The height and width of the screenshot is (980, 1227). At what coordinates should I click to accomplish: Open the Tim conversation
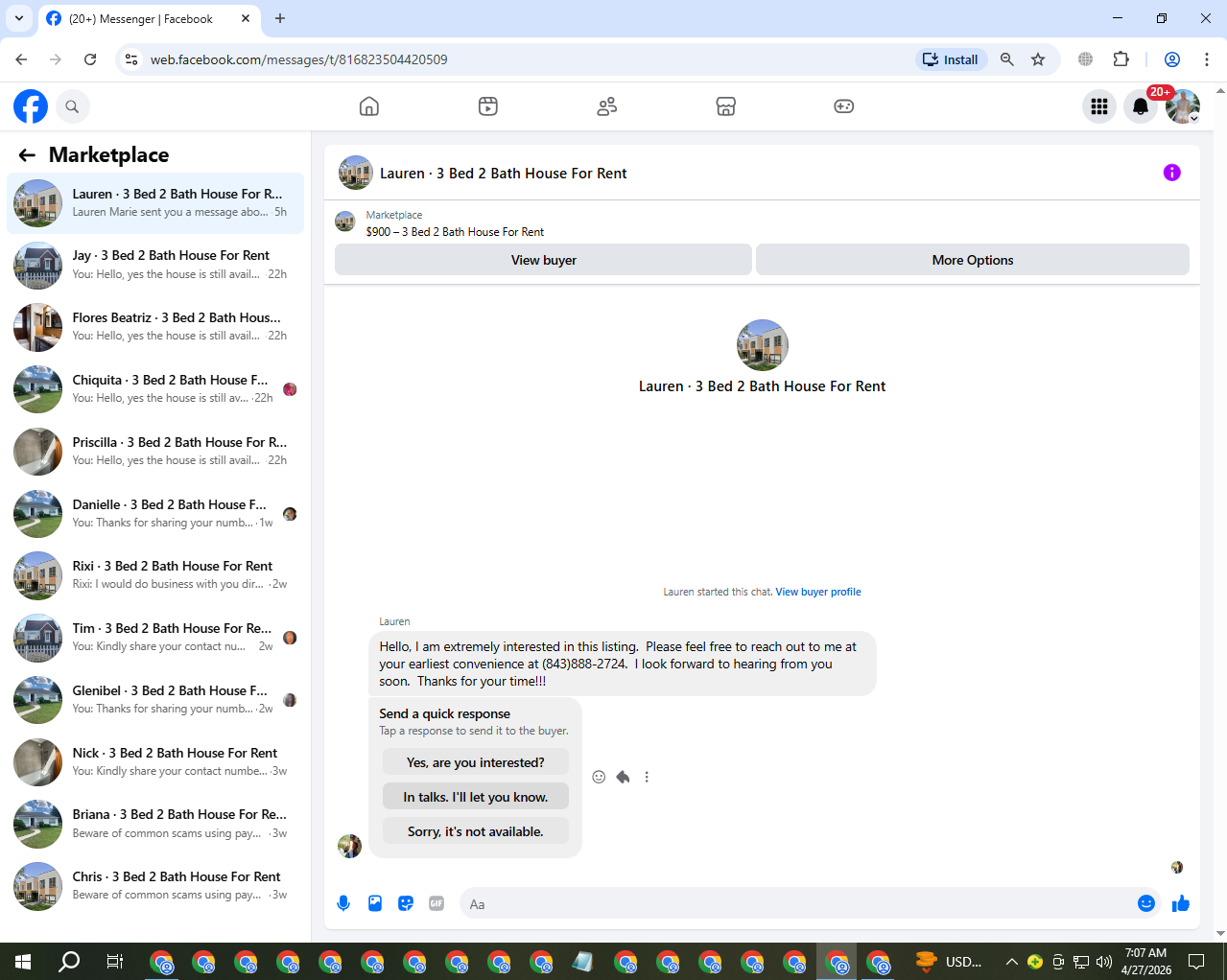point(155,638)
